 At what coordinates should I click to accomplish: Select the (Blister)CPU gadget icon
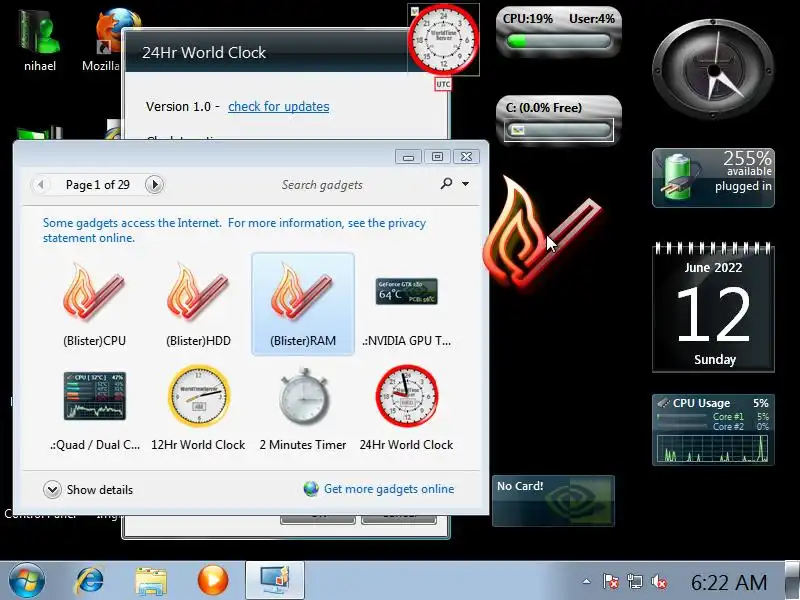pyautogui.click(x=94, y=292)
